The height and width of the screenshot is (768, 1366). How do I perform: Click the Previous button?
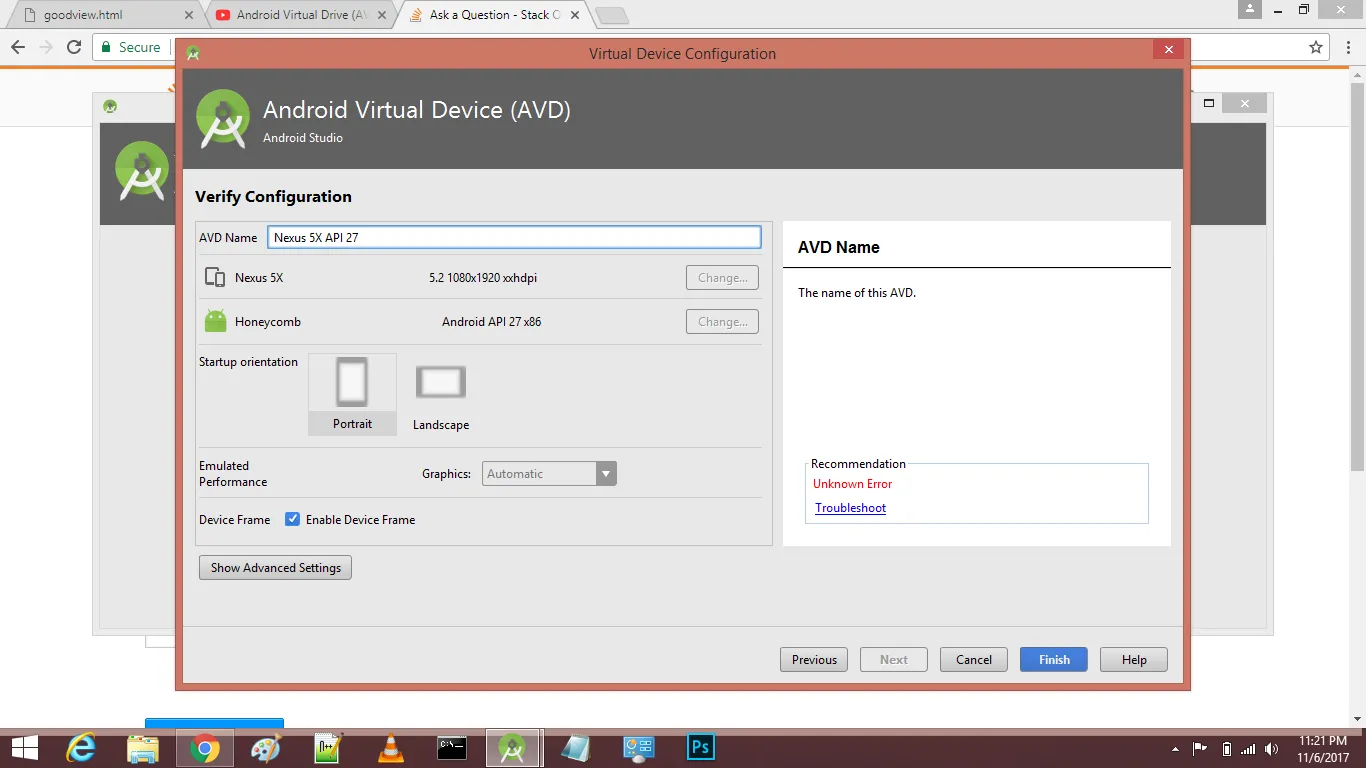point(814,660)
